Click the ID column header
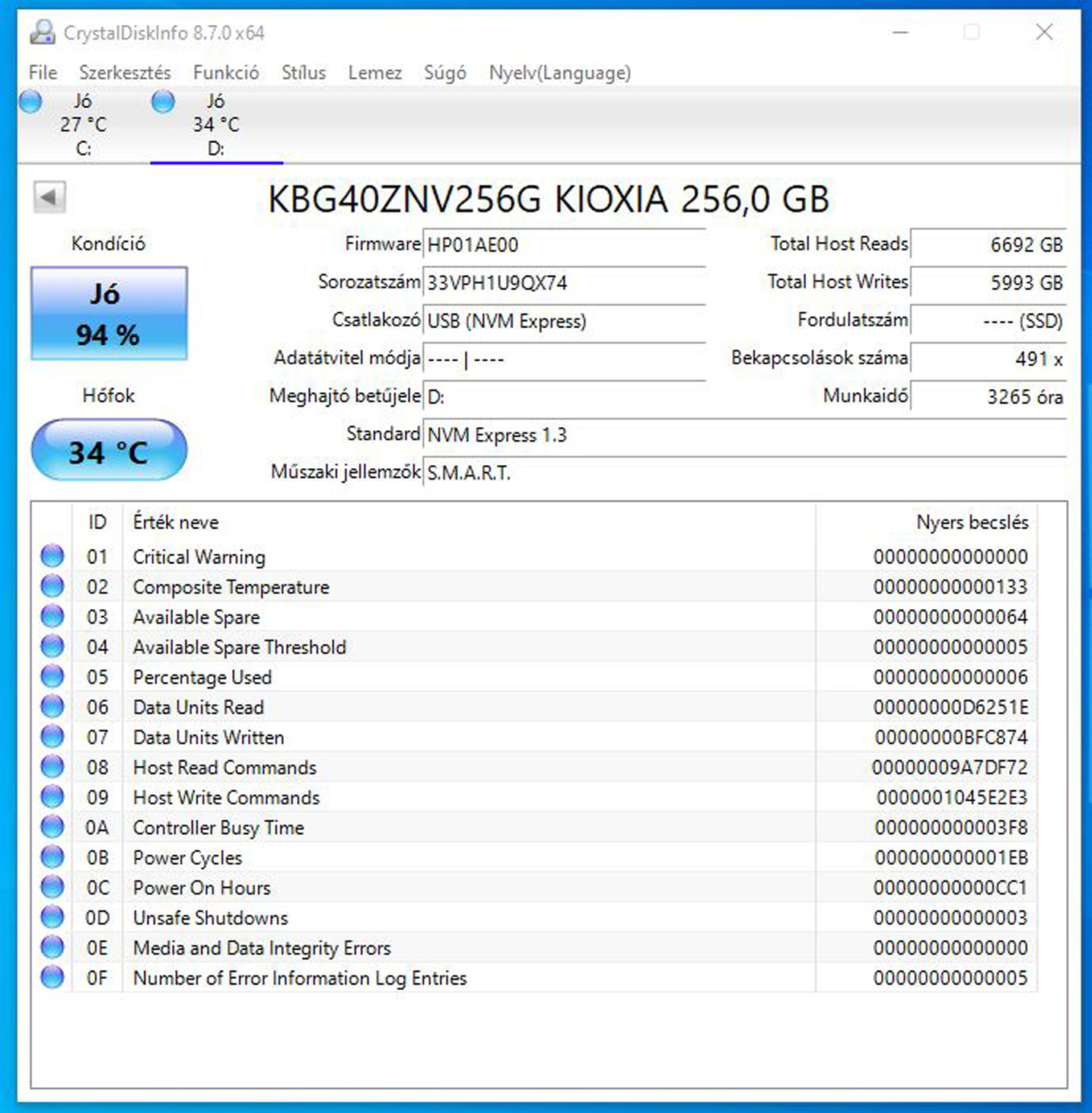 tap(97, 522)
